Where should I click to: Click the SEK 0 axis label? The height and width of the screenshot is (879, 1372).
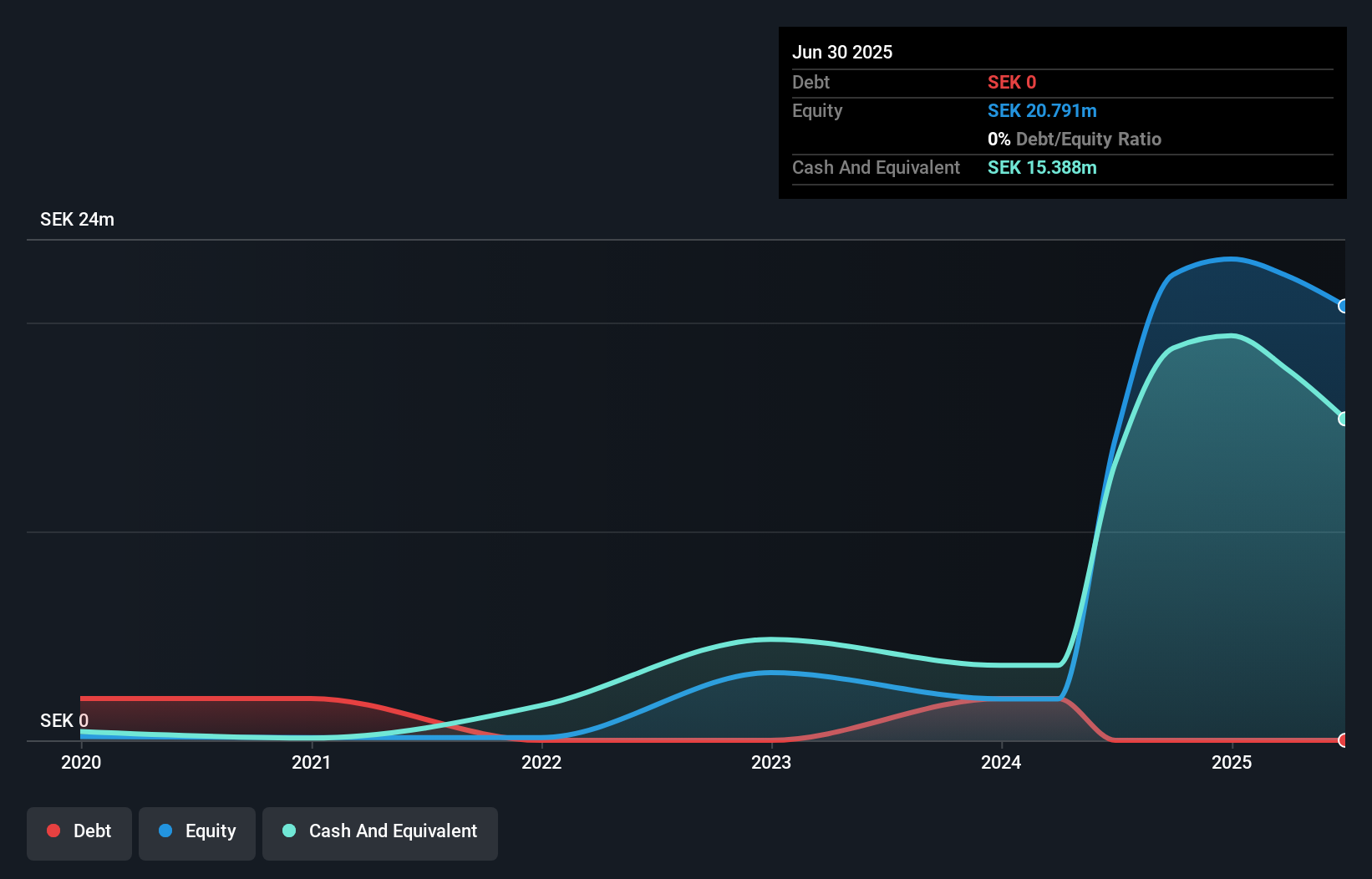[x=64, y=721]
